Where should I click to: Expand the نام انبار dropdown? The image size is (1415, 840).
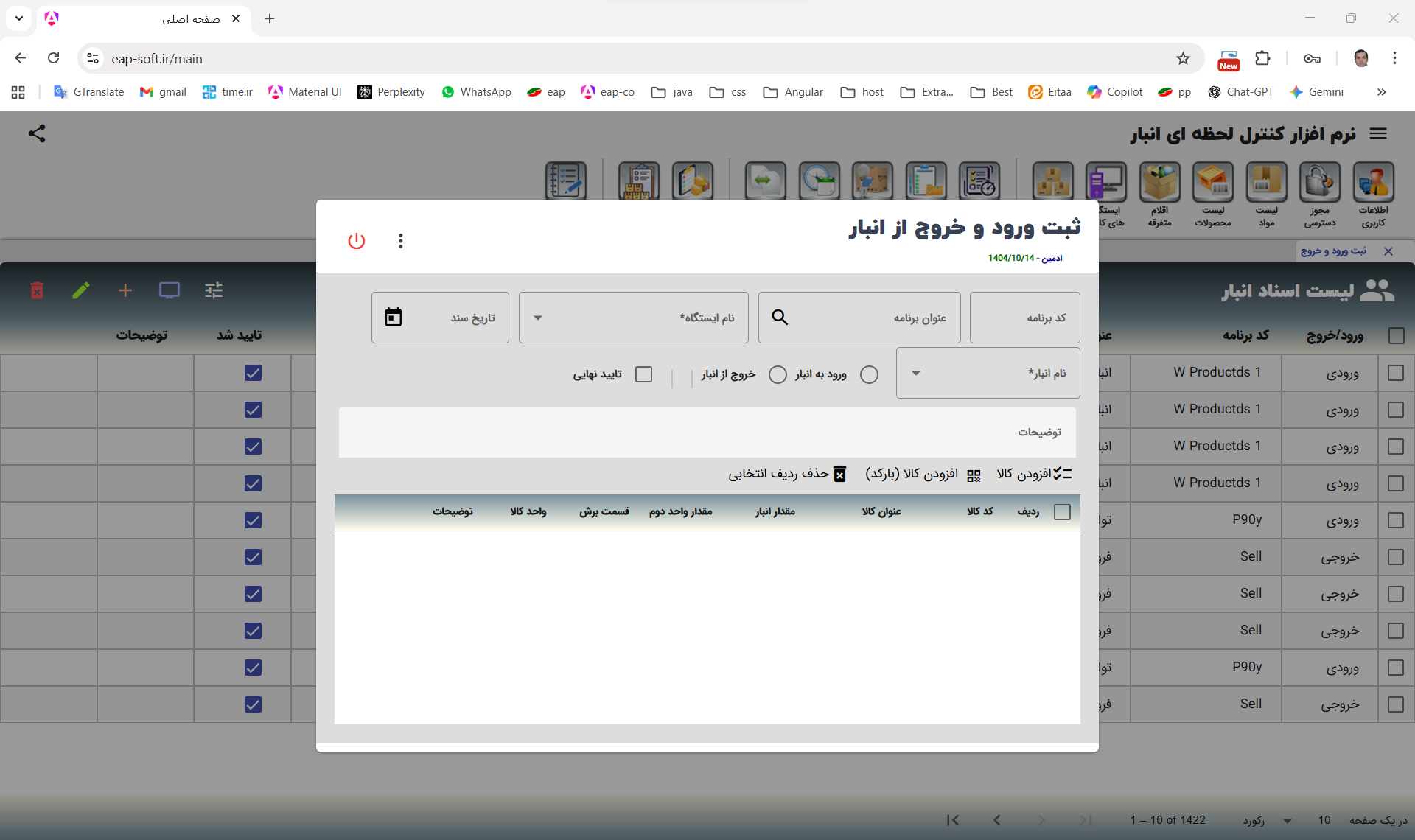pyautogui.click(x=916, y=374)
